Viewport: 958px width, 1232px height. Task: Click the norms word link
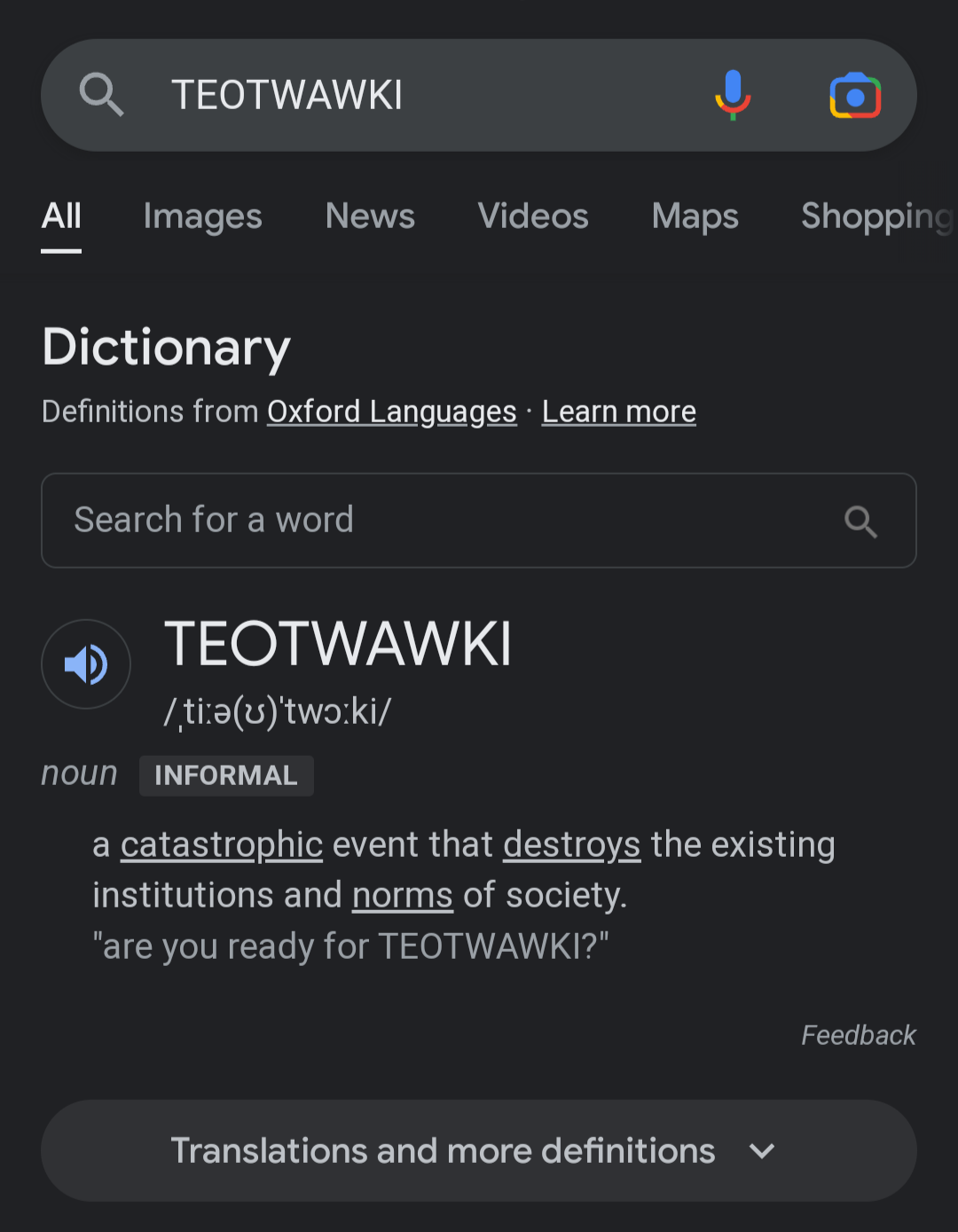pyautogui.click(x=403, y=895)
